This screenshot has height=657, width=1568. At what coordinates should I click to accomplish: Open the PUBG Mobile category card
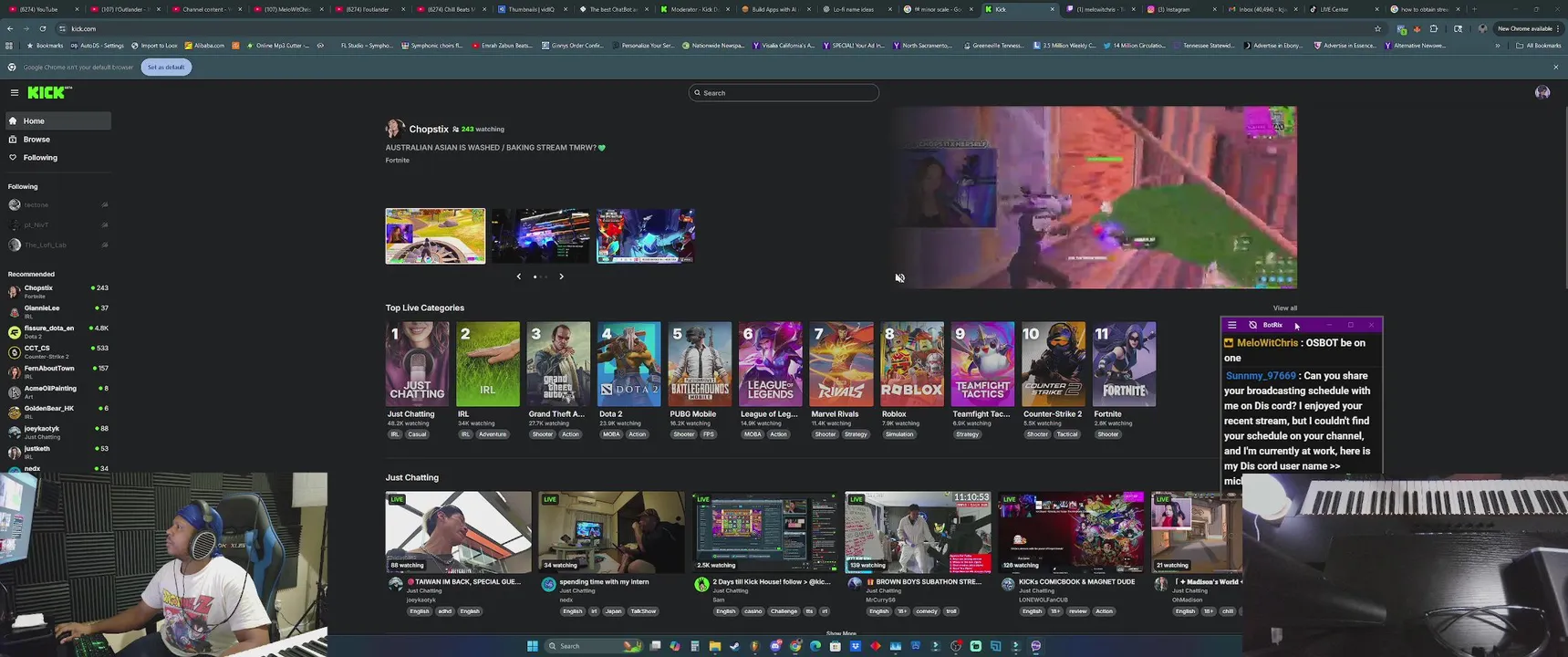pos(700,364)
